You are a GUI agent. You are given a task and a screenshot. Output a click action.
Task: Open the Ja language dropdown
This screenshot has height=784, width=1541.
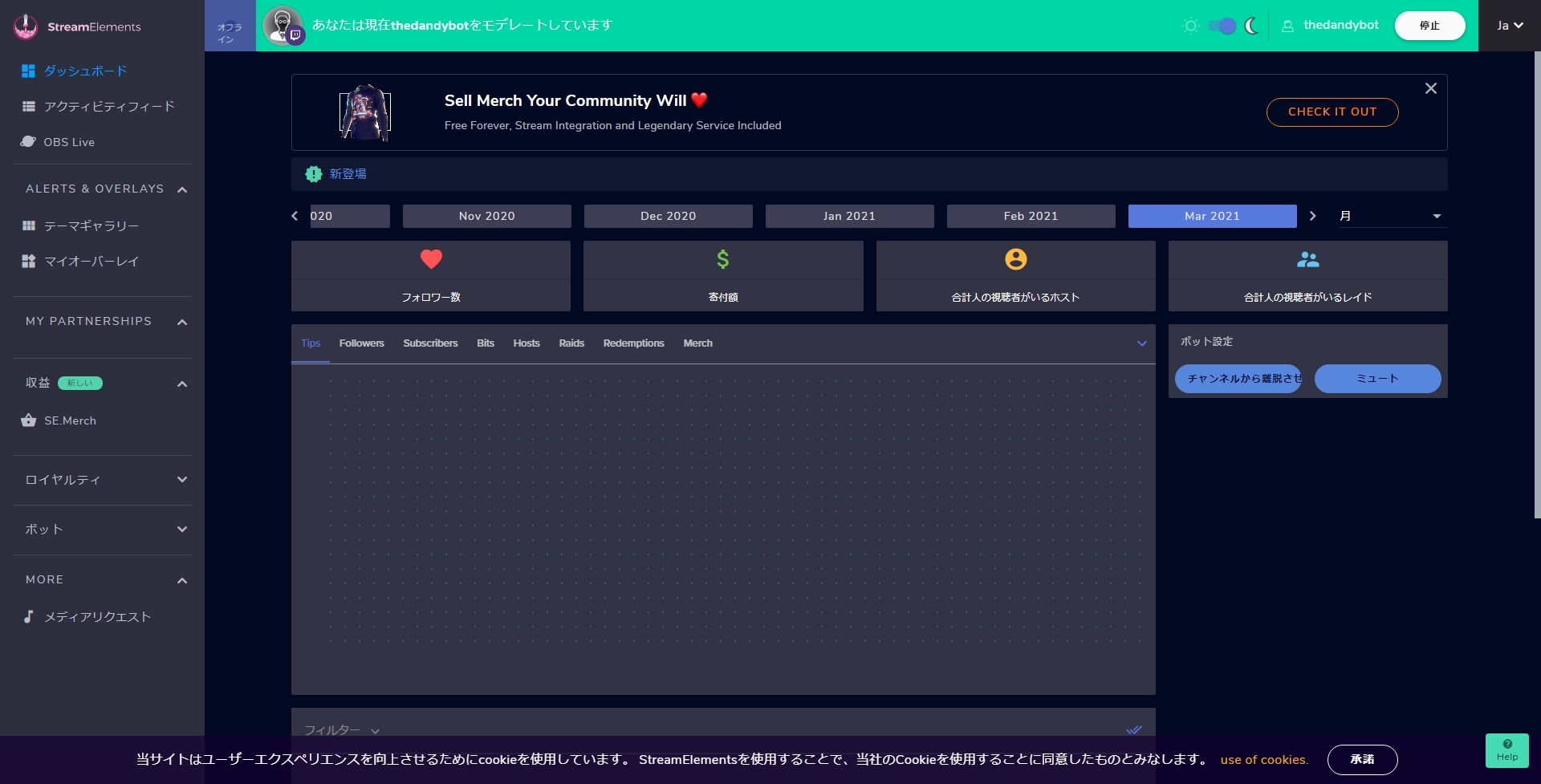[1510, 26]
